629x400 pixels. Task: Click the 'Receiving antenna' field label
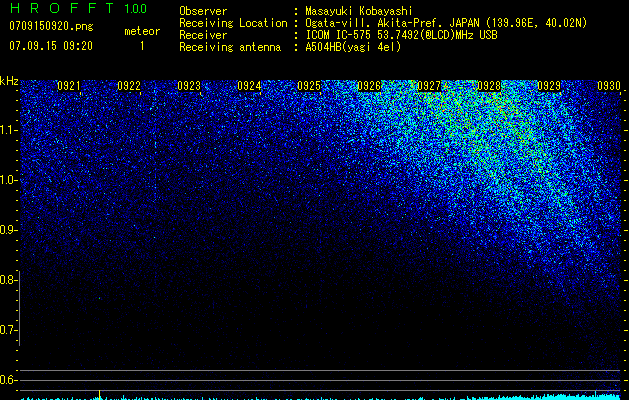(x=230, y=47)
